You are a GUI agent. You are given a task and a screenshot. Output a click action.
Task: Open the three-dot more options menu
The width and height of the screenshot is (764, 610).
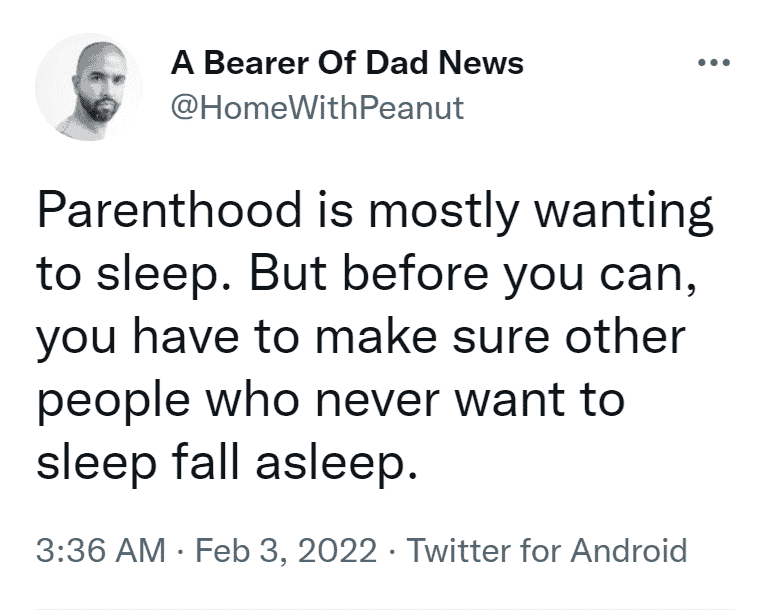[x=714, y=62]
